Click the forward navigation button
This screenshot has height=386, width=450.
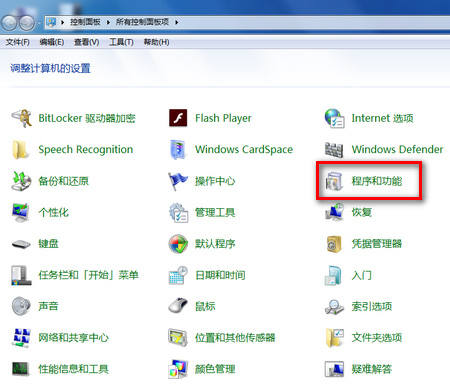point(27,23)
